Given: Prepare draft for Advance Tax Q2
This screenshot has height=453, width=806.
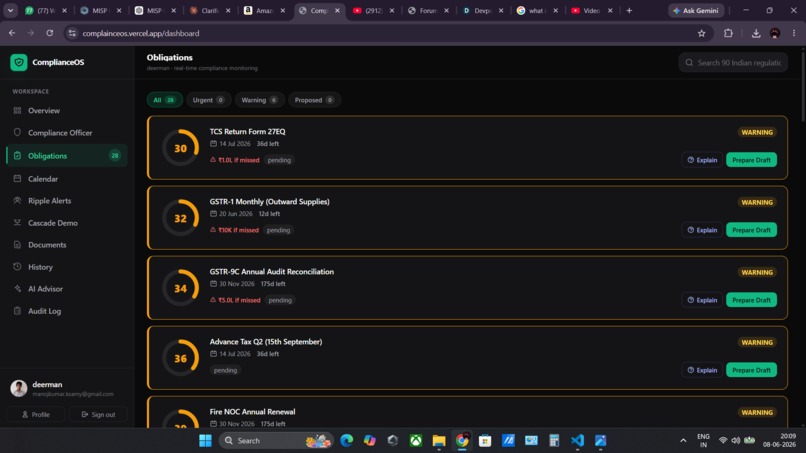Looking at the screenshot, I should [751, 370].
